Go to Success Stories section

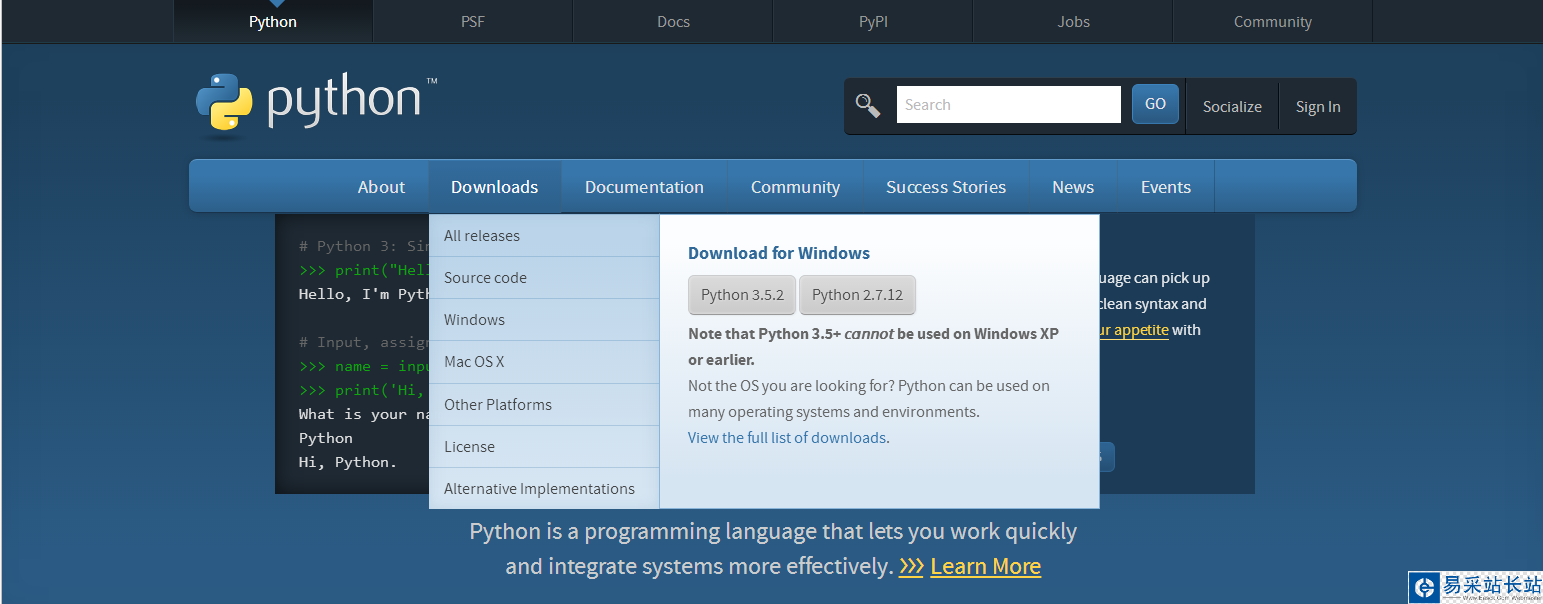click(945, 187)
